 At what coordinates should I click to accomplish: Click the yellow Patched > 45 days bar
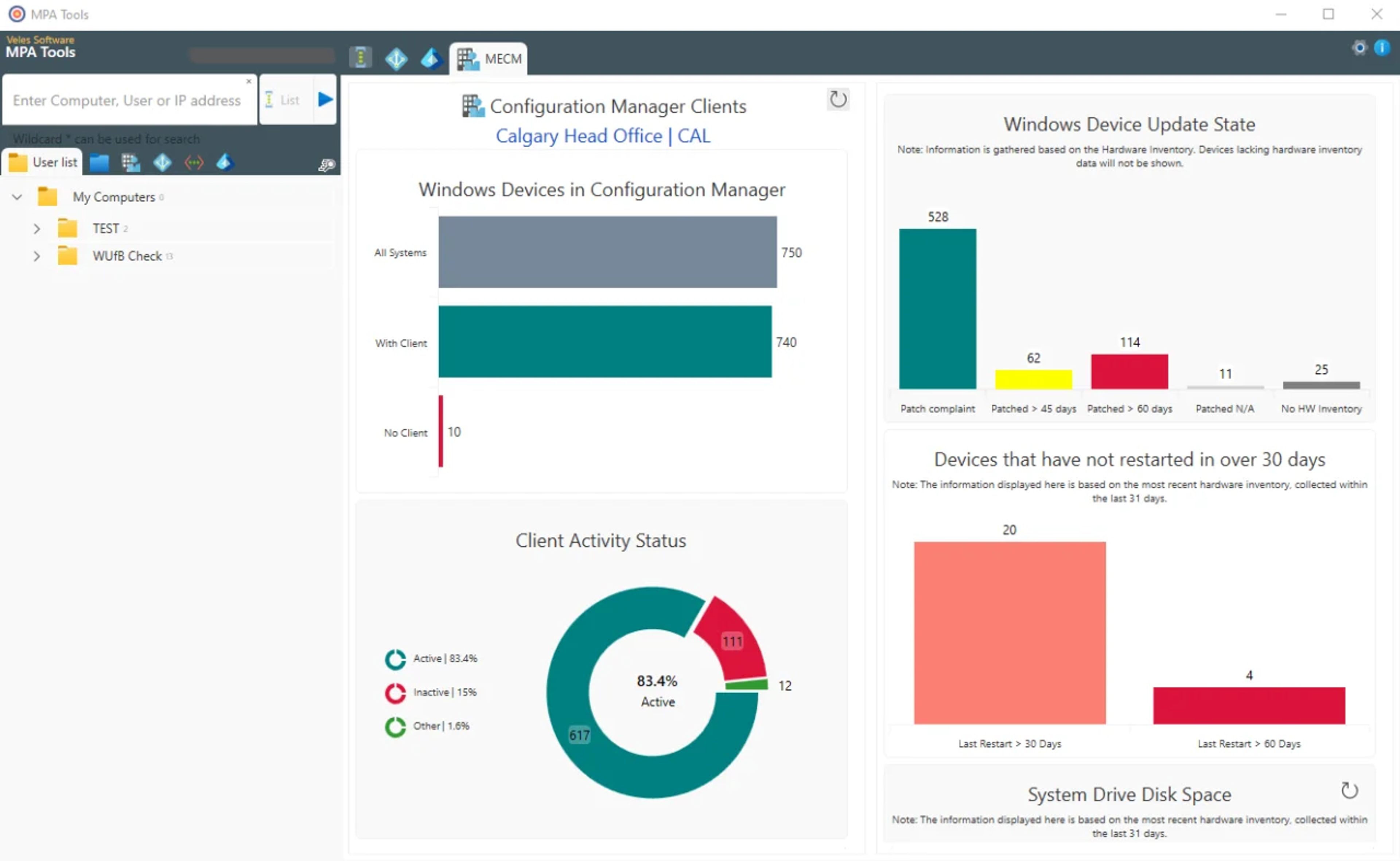[x=1033, y=379]
